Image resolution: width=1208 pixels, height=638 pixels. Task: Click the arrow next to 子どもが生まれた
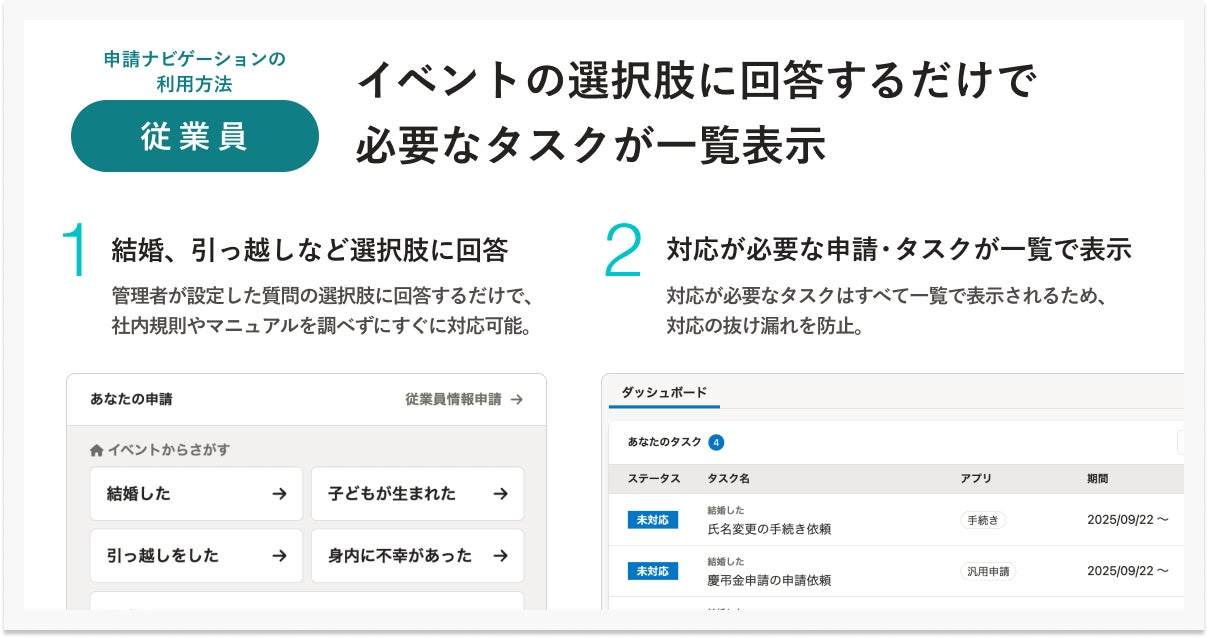click(x=501, y=494)
